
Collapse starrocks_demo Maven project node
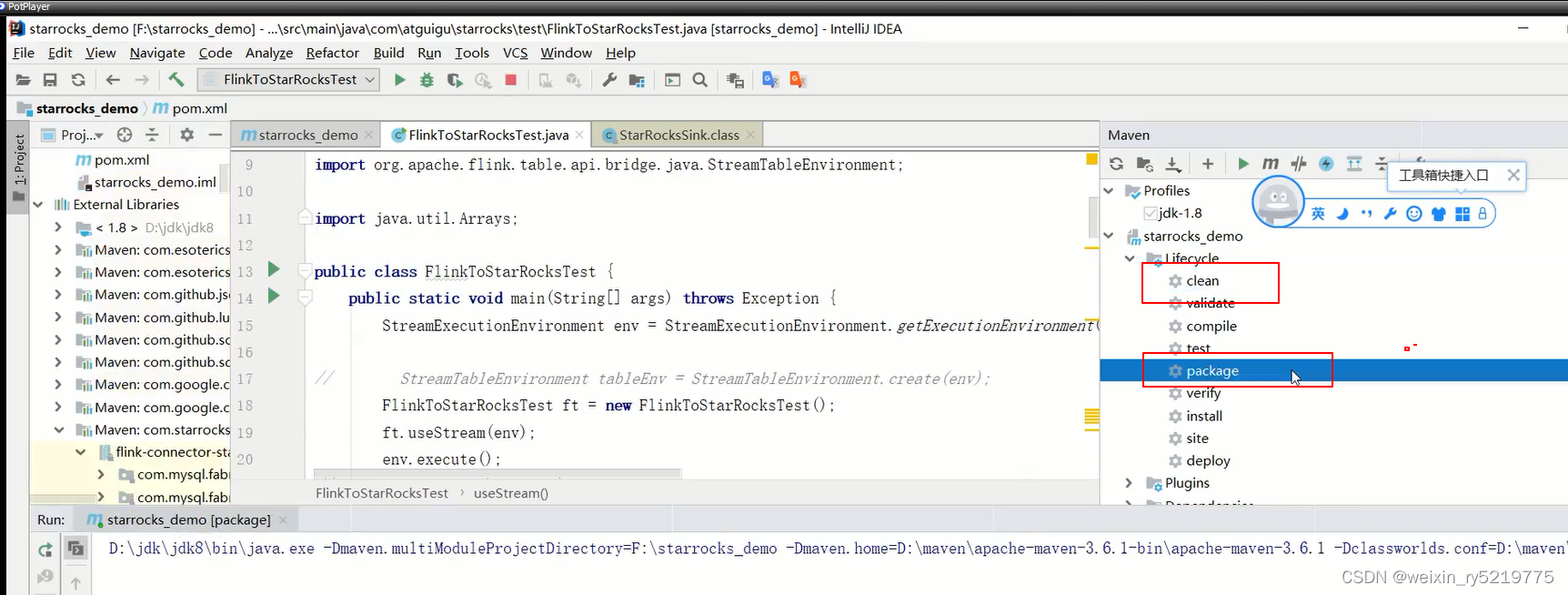pos(1109,236)
